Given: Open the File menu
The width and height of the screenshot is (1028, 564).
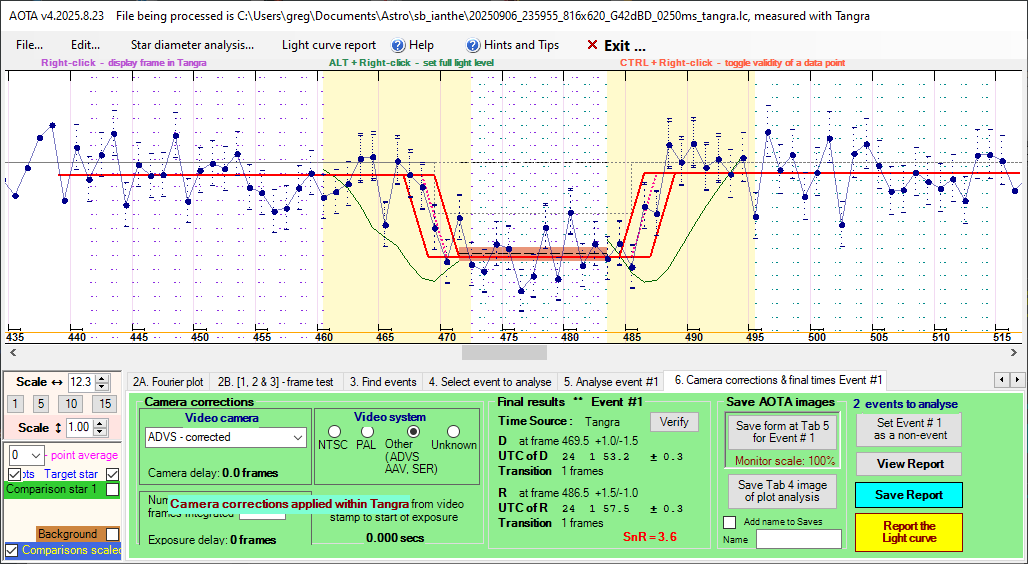Looking at the screenshot, I should pos(29,45).
